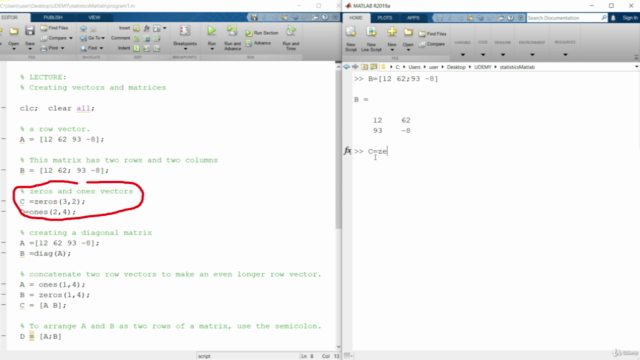Click the Run Section button
640x360 pixels.
tap(262, 33)
